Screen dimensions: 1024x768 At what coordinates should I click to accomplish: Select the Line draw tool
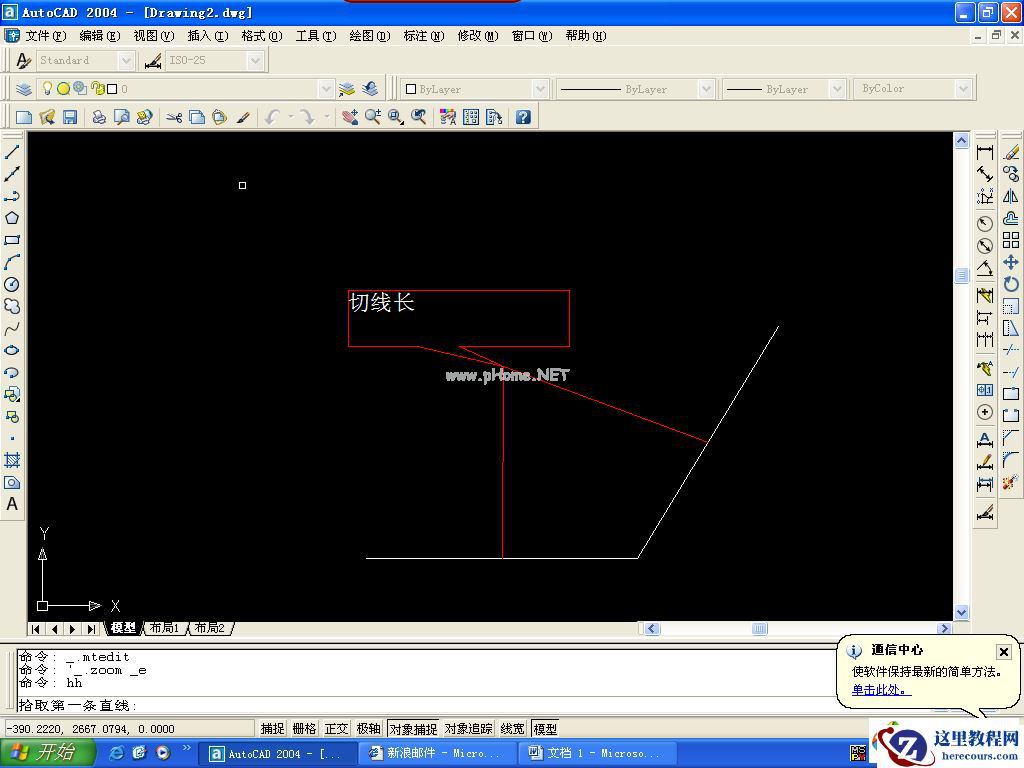tap(12, 152)
